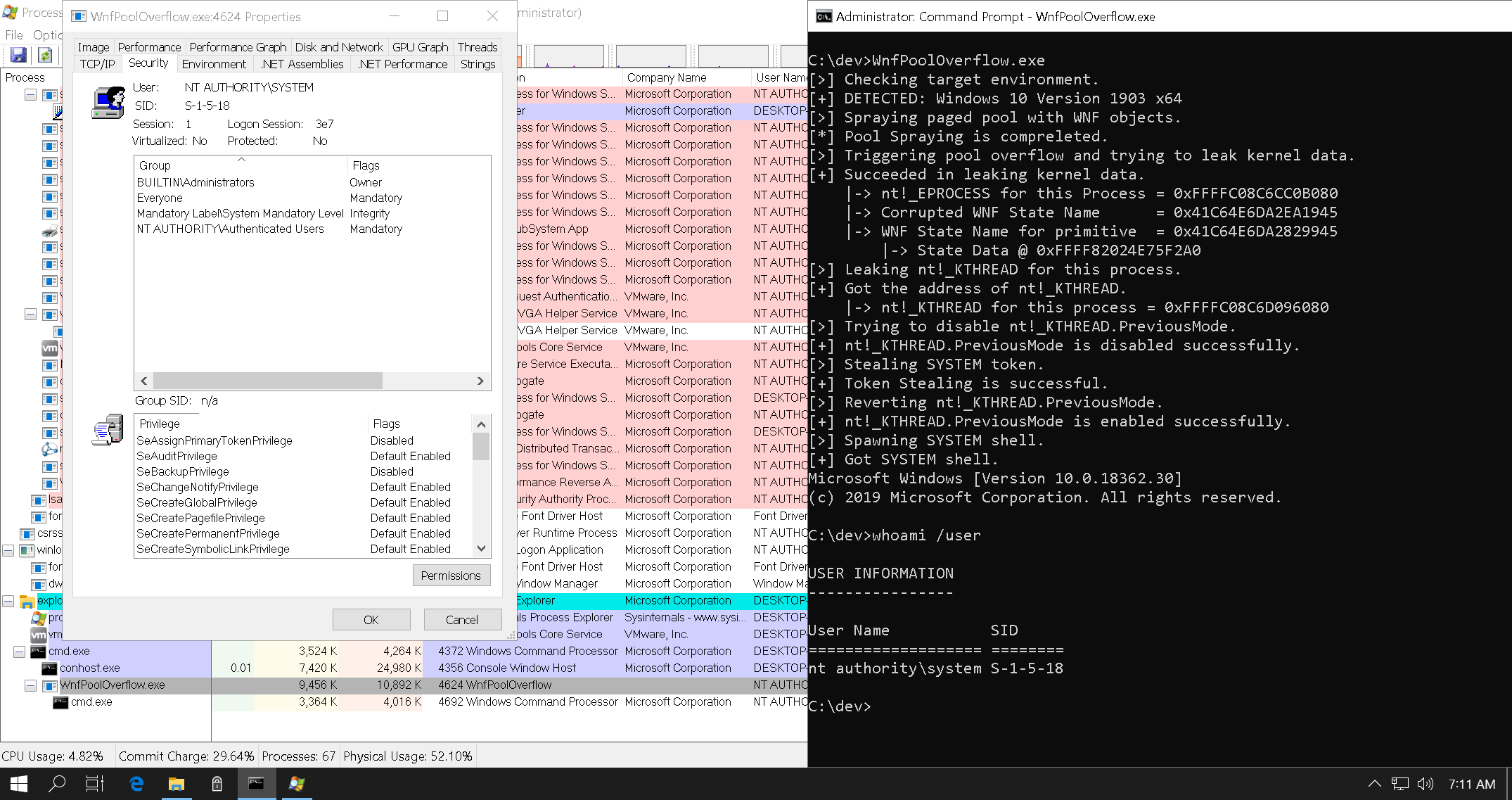Screen dimensions: 1512x800
Task: Click the Permissions button
Action: (451, 576)
